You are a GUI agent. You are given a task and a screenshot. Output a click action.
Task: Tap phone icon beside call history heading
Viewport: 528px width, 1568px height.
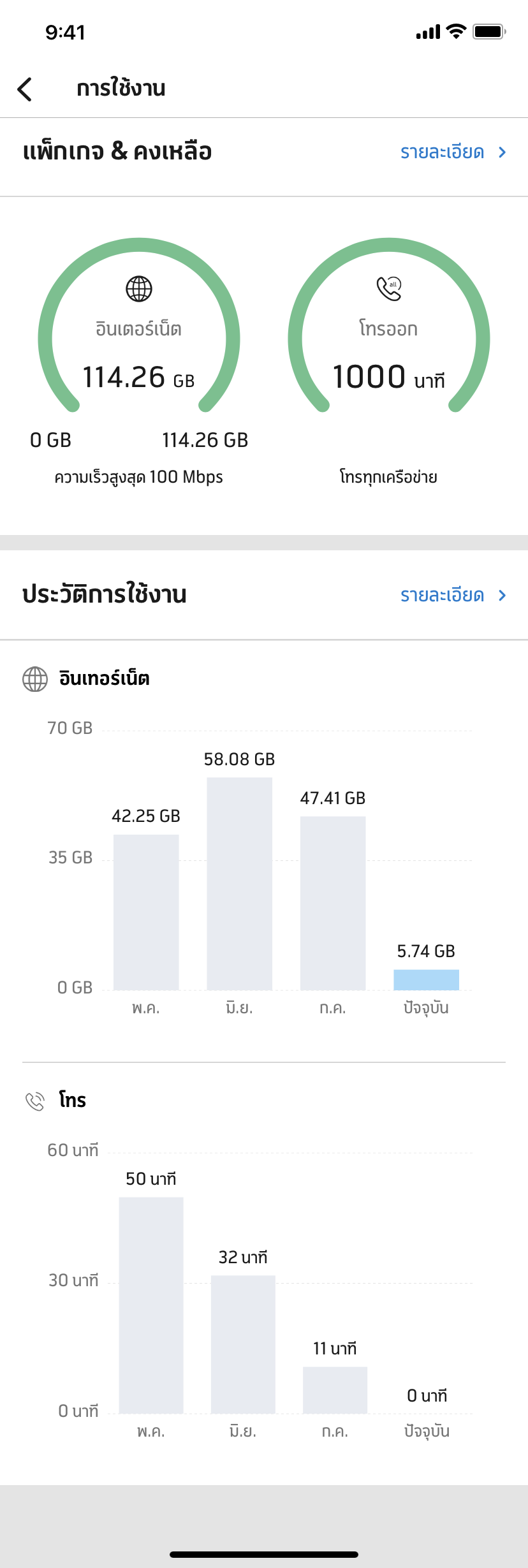(x=35, y=1101)
